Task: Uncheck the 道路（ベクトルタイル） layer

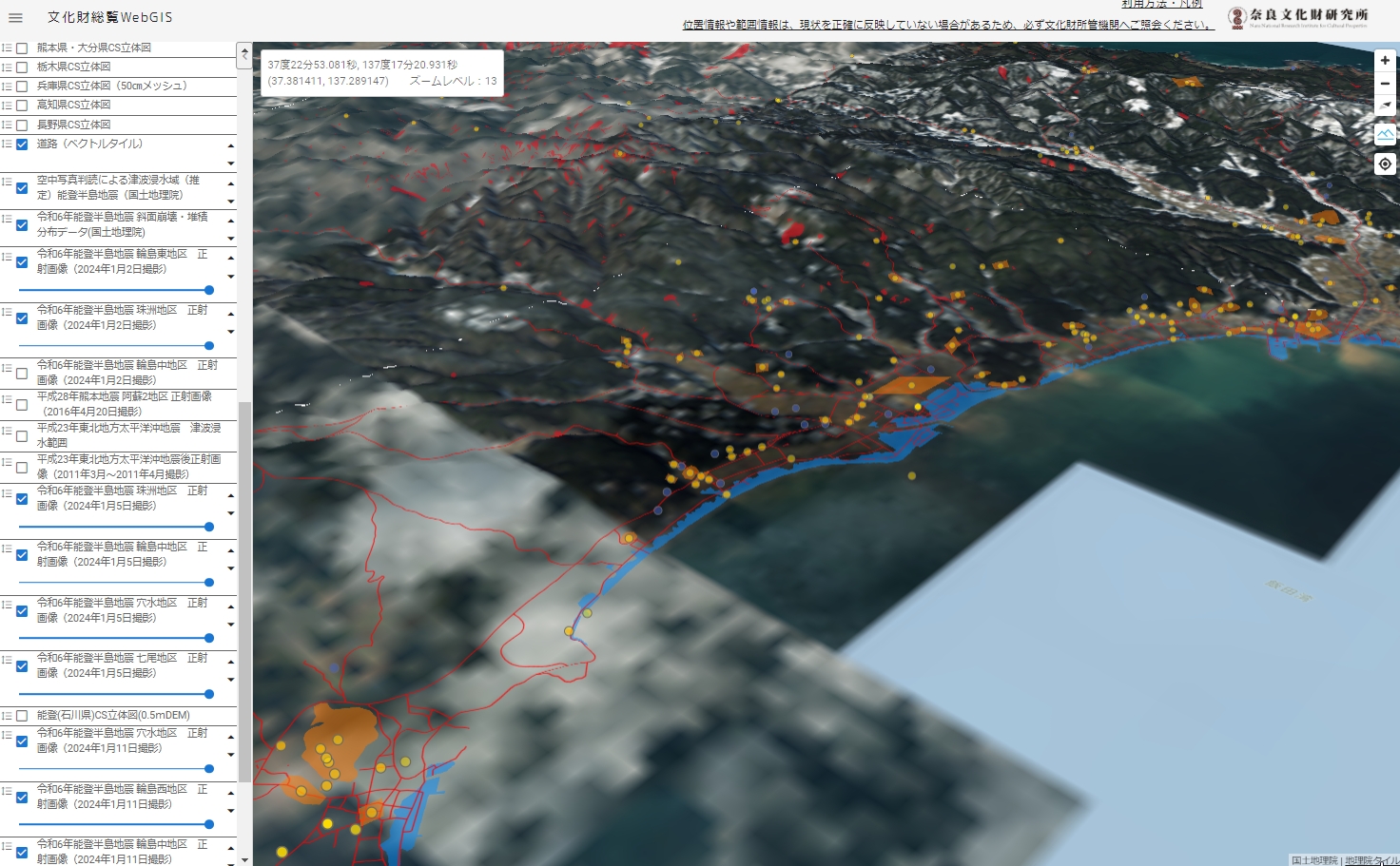Action: point(22,144)
